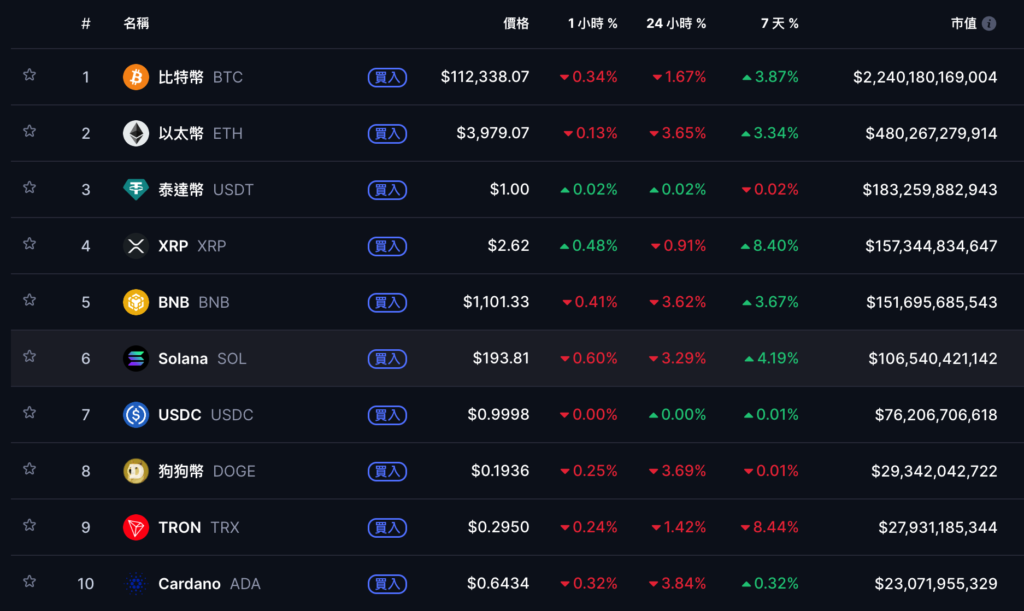Viewport: 1024px width, 611px height.
Task: Click the Bitcoin orange logo icon
Action: coord(136,77)
